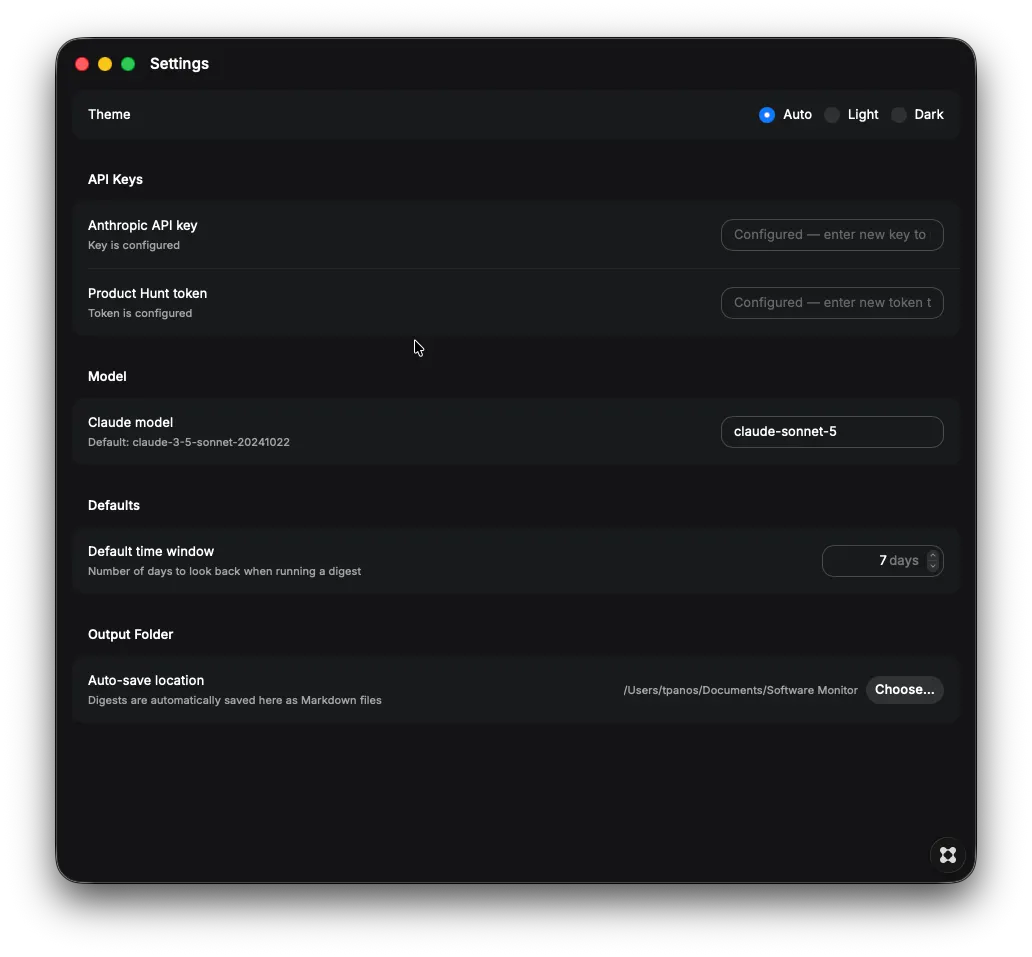This screenshot has width=1032, height=957.
Task: Click the Anthropic API key input field
Action: (832, 235)
